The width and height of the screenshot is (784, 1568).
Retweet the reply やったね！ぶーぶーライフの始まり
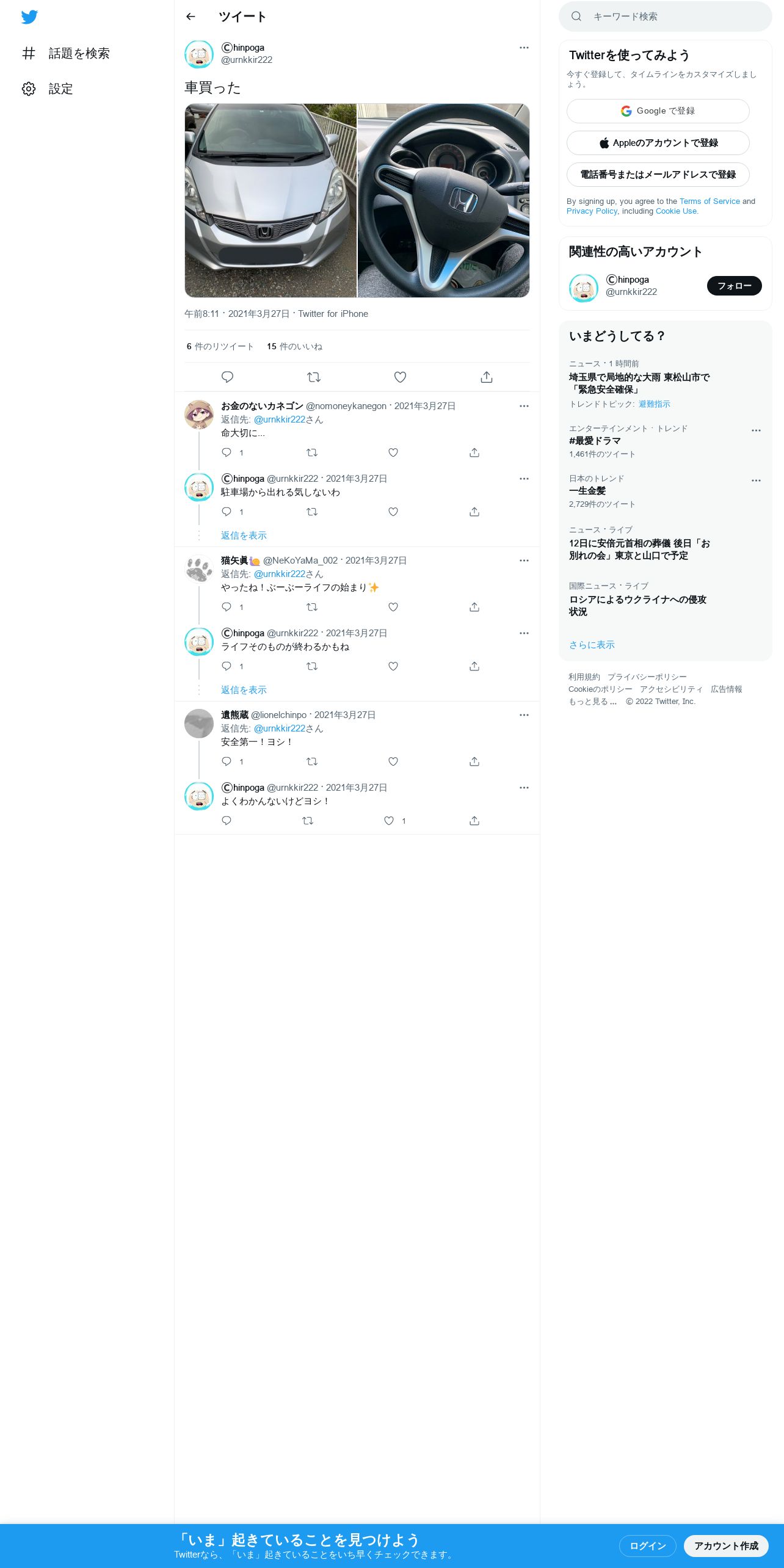click(x=312, y=607)
